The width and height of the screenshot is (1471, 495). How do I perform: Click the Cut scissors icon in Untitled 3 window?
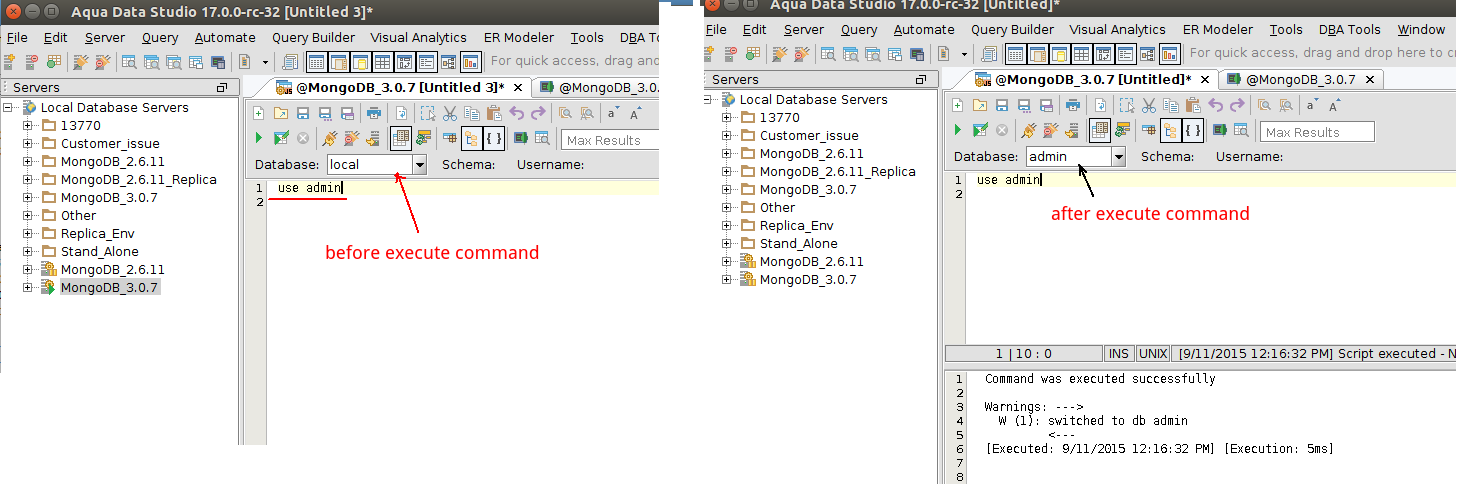(450, 113)
